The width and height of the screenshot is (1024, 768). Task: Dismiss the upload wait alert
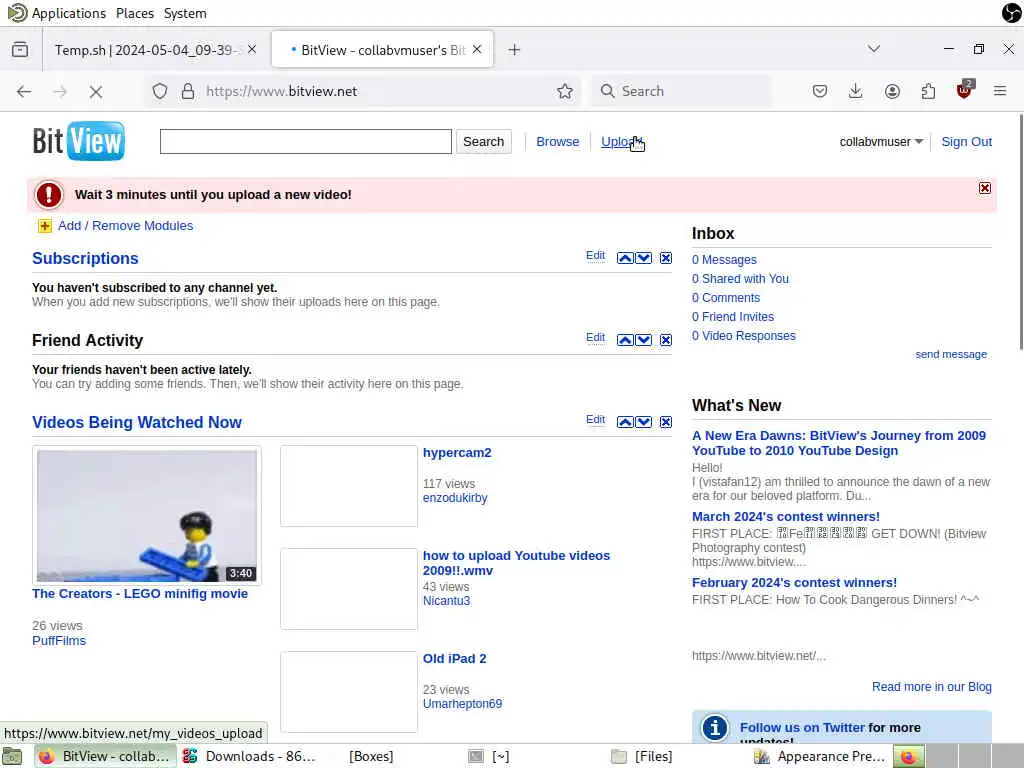[985, 188]
